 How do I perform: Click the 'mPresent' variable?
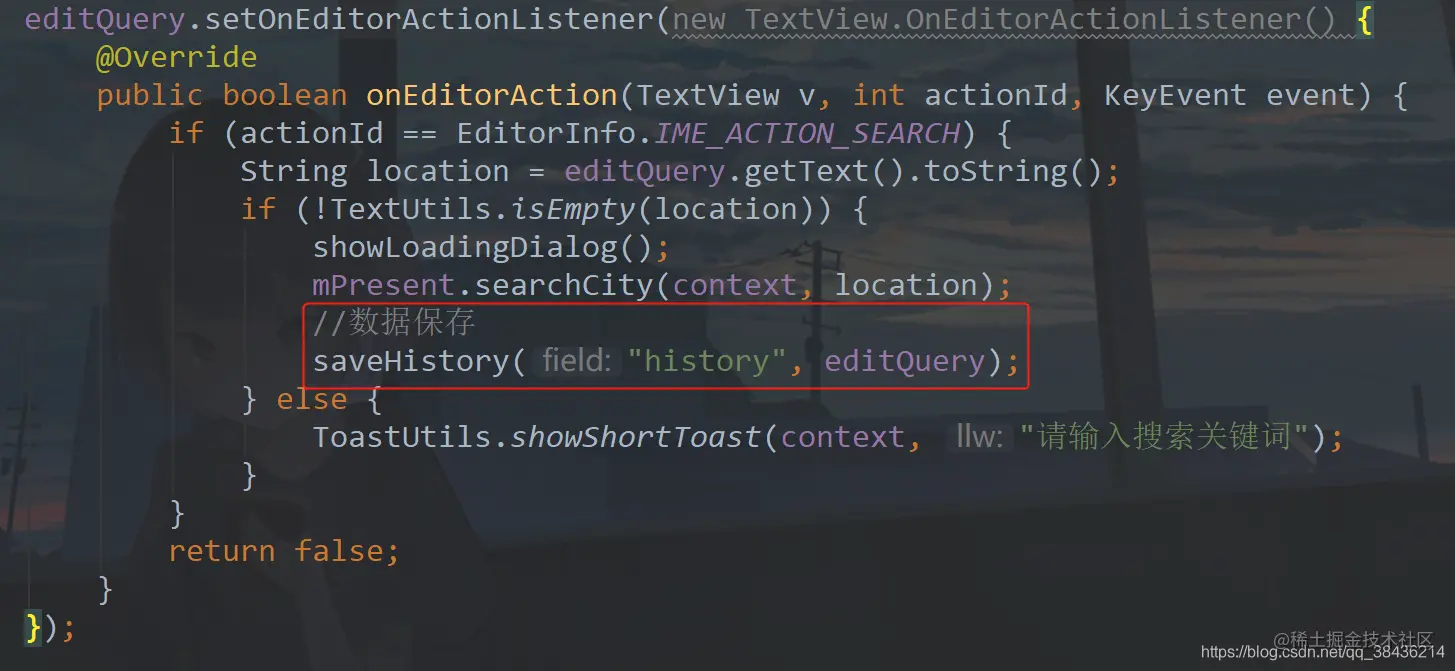point(384,285)
